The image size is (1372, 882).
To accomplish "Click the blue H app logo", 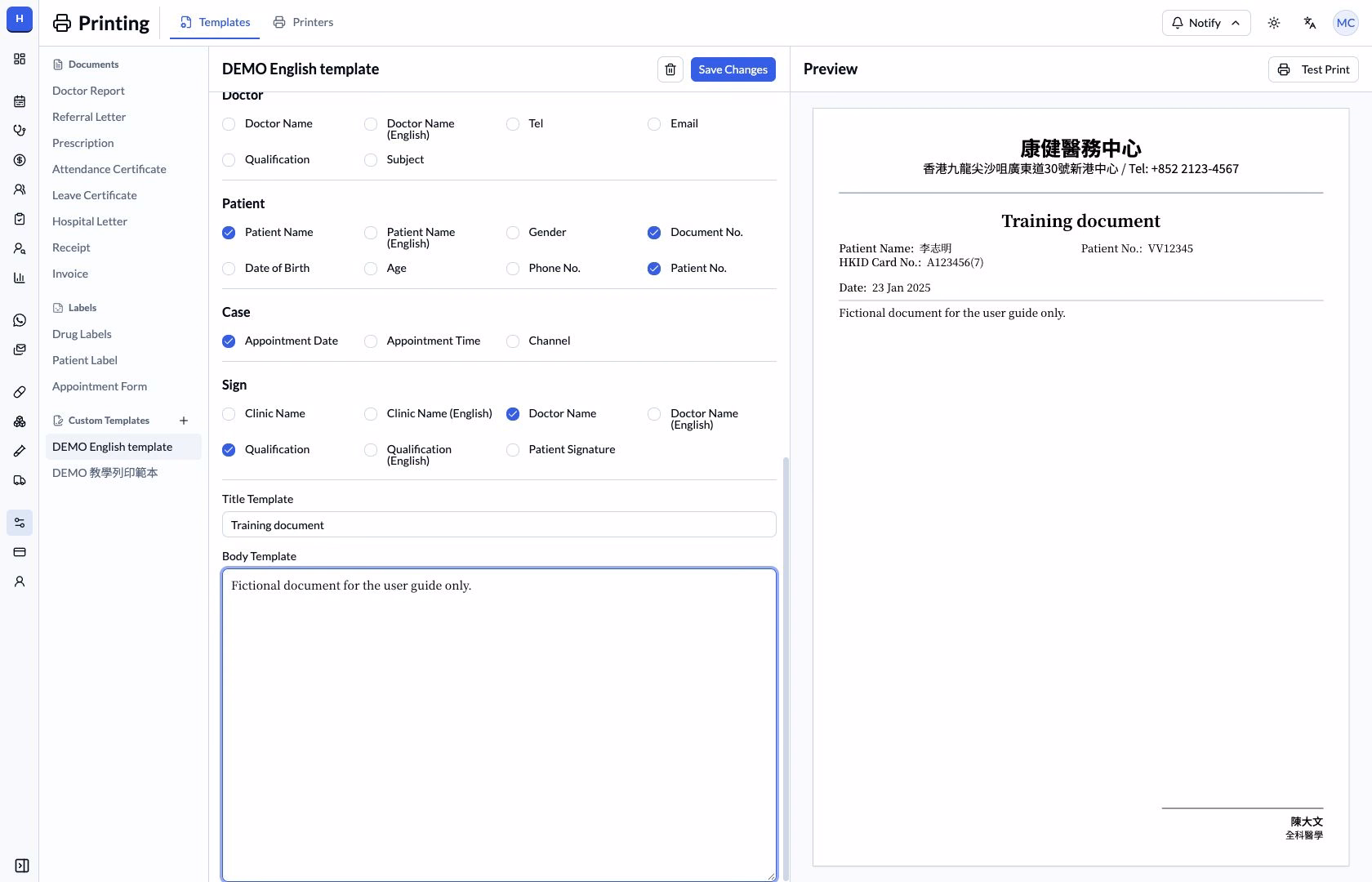I will (x=20, y=20).
